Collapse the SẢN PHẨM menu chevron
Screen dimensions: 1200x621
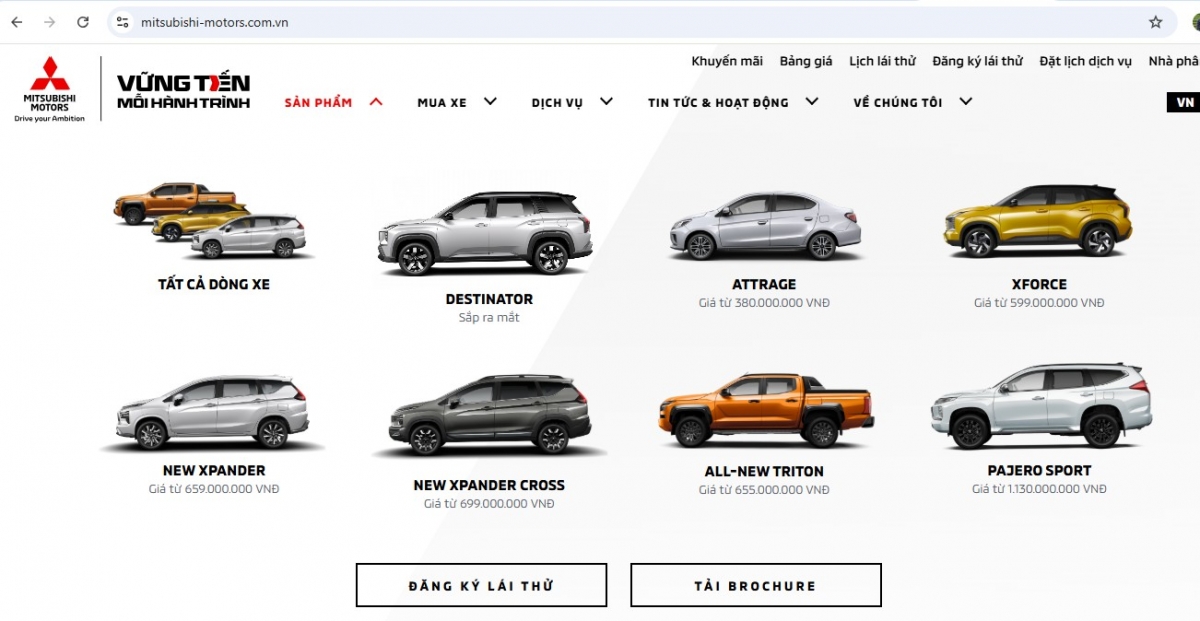376,101
